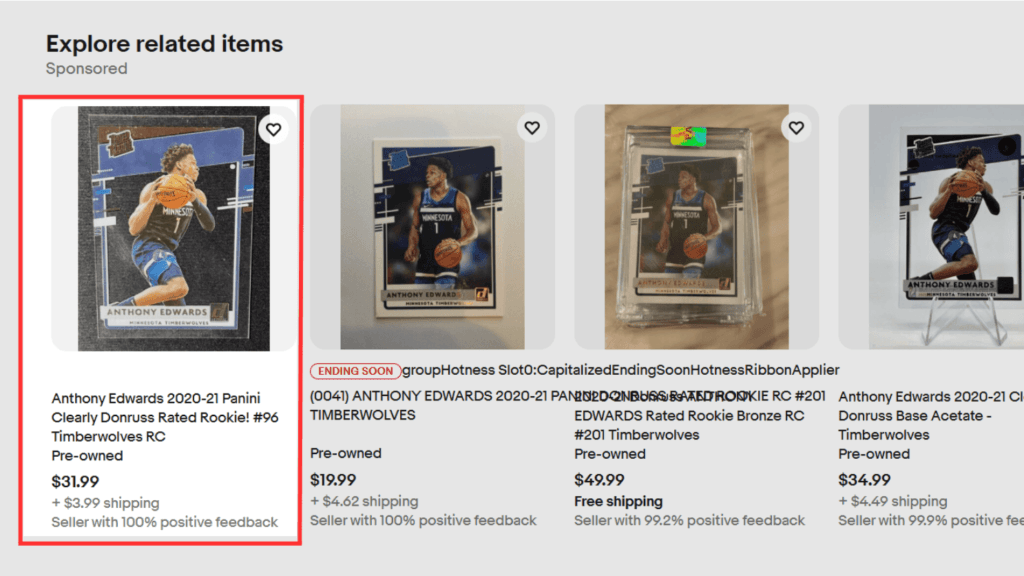Open the Base Acetate card on stand image
Image resolution: width=1024 pixels, height=576 pixels.
[x=931, y=227]
